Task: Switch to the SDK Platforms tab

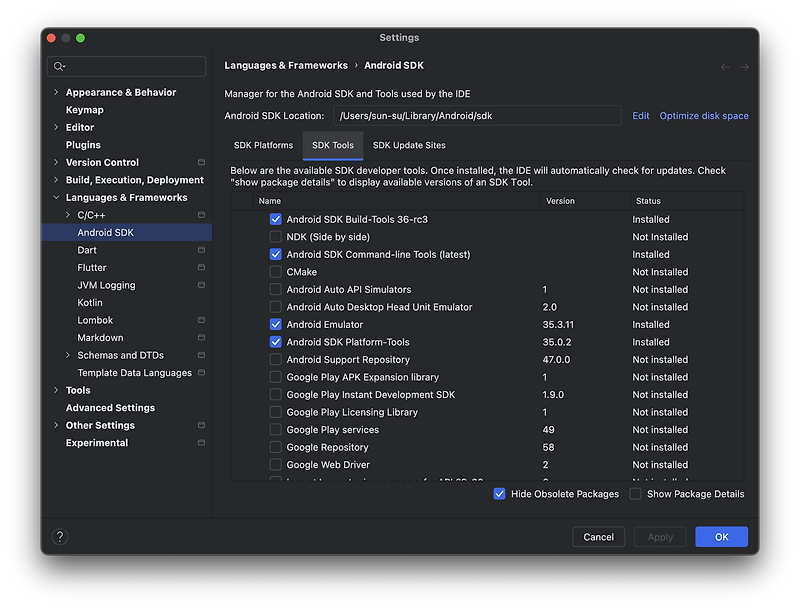Action: (x=263, y=144)
